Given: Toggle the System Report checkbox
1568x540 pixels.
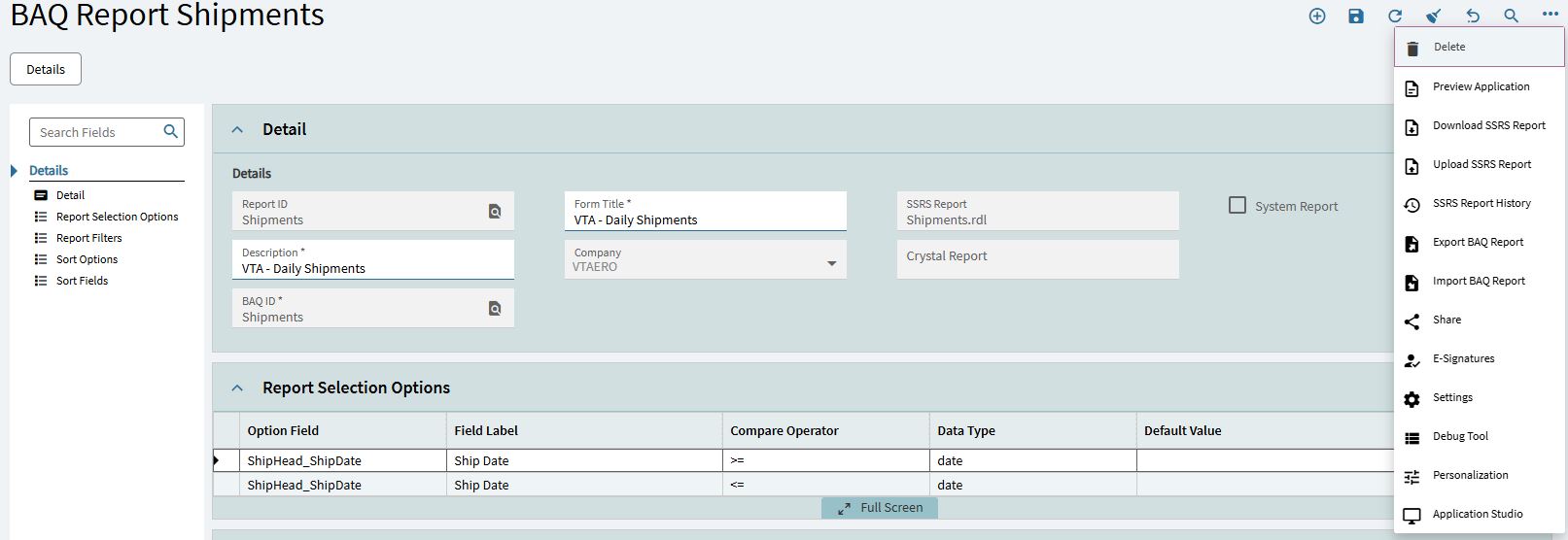Looking at the screenshot, I should click(1237, 205).
